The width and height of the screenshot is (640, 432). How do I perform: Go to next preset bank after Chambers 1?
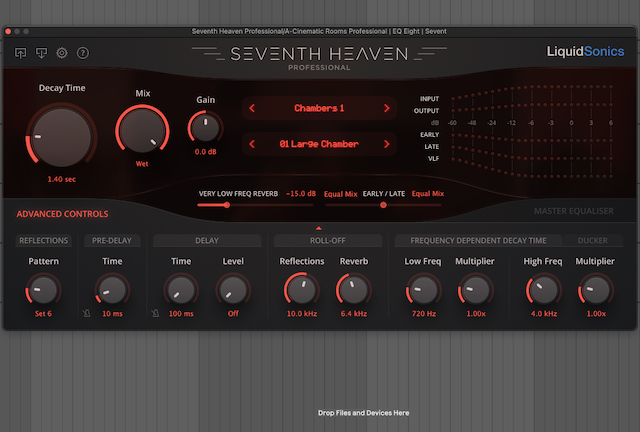387,108
